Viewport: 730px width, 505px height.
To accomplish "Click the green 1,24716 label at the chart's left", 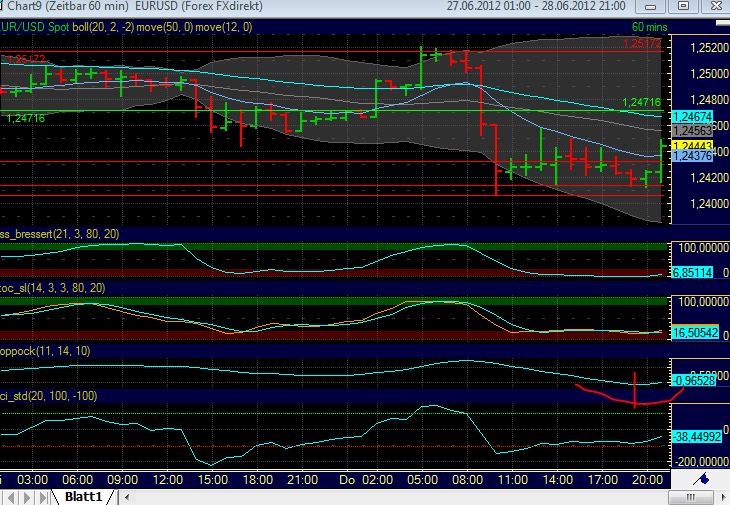I will pos(26,119).
